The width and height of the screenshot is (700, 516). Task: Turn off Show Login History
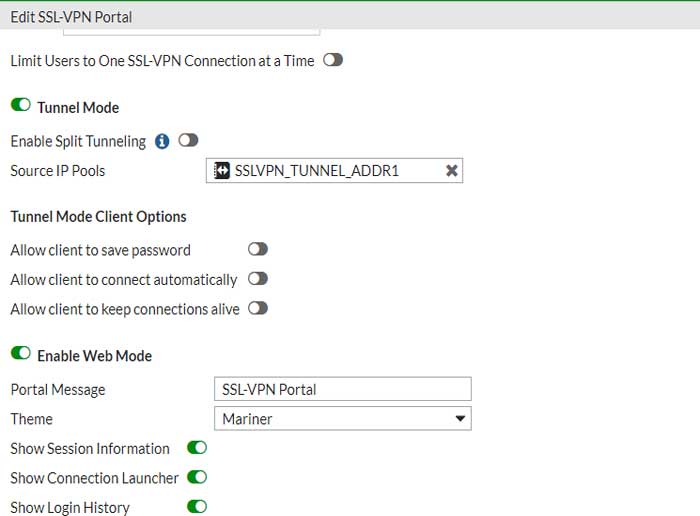point(197,507)
